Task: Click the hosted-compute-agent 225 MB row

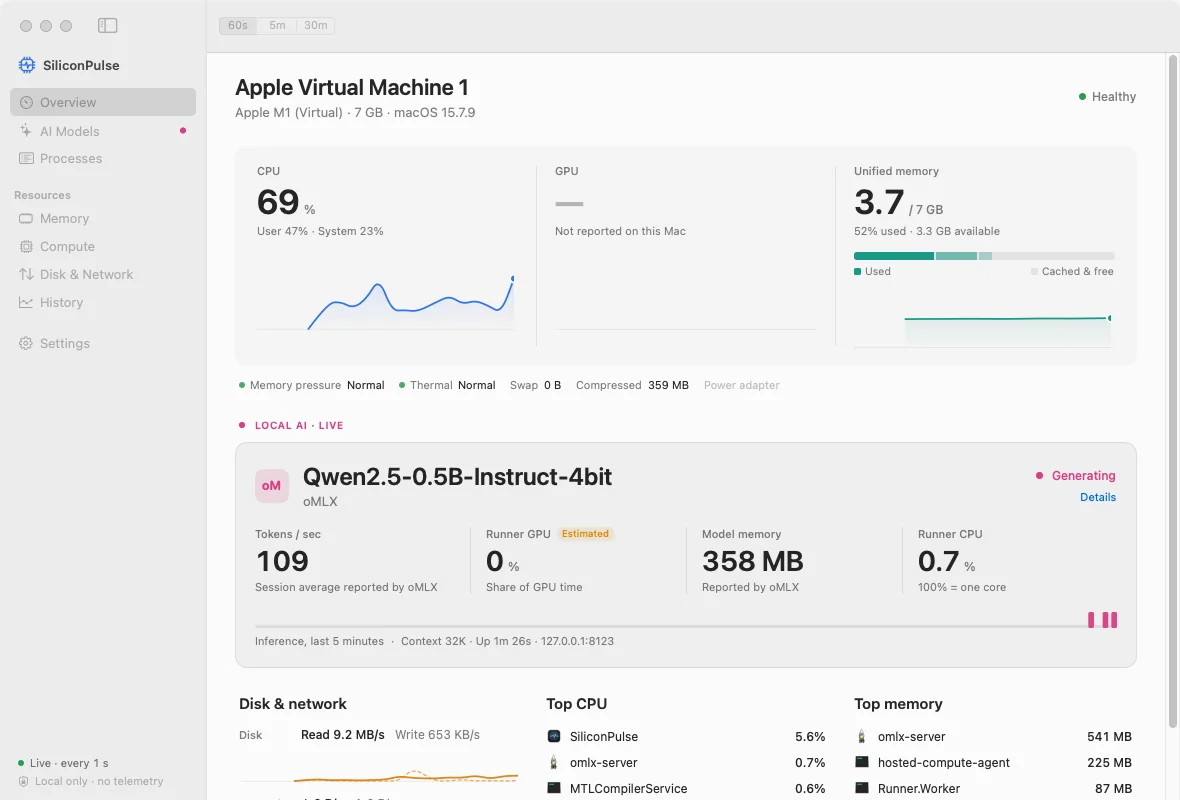Action: tap(993, 762)
